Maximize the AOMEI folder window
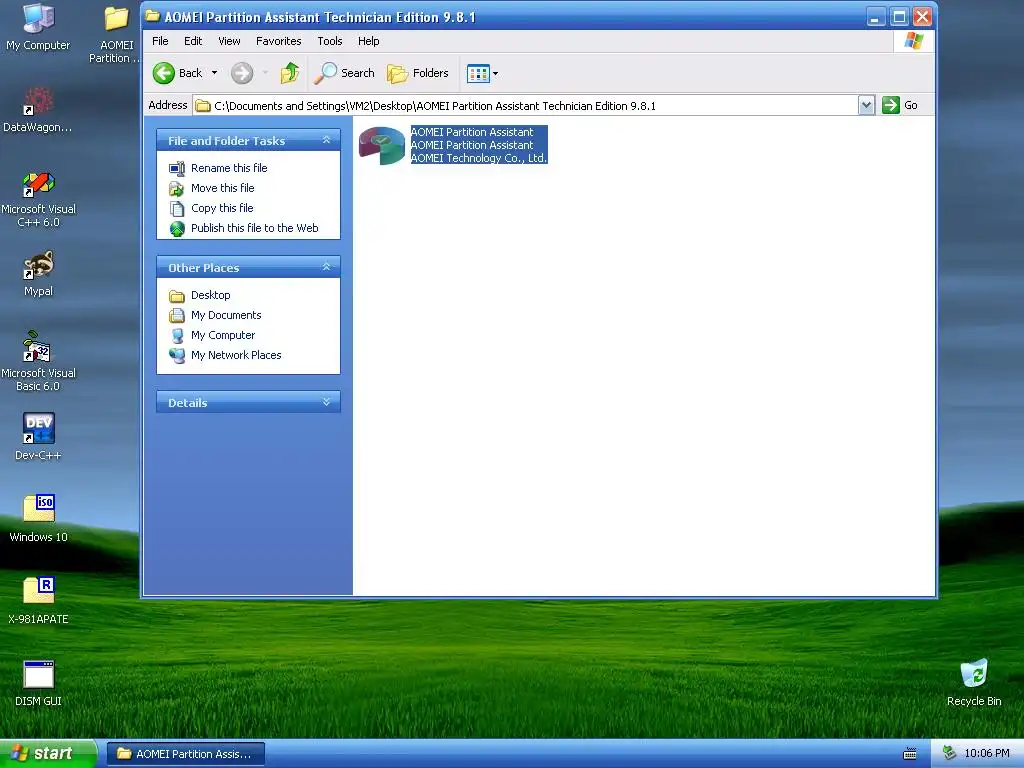This screenshot has width=1024, height=768. [x=899, y=17]
